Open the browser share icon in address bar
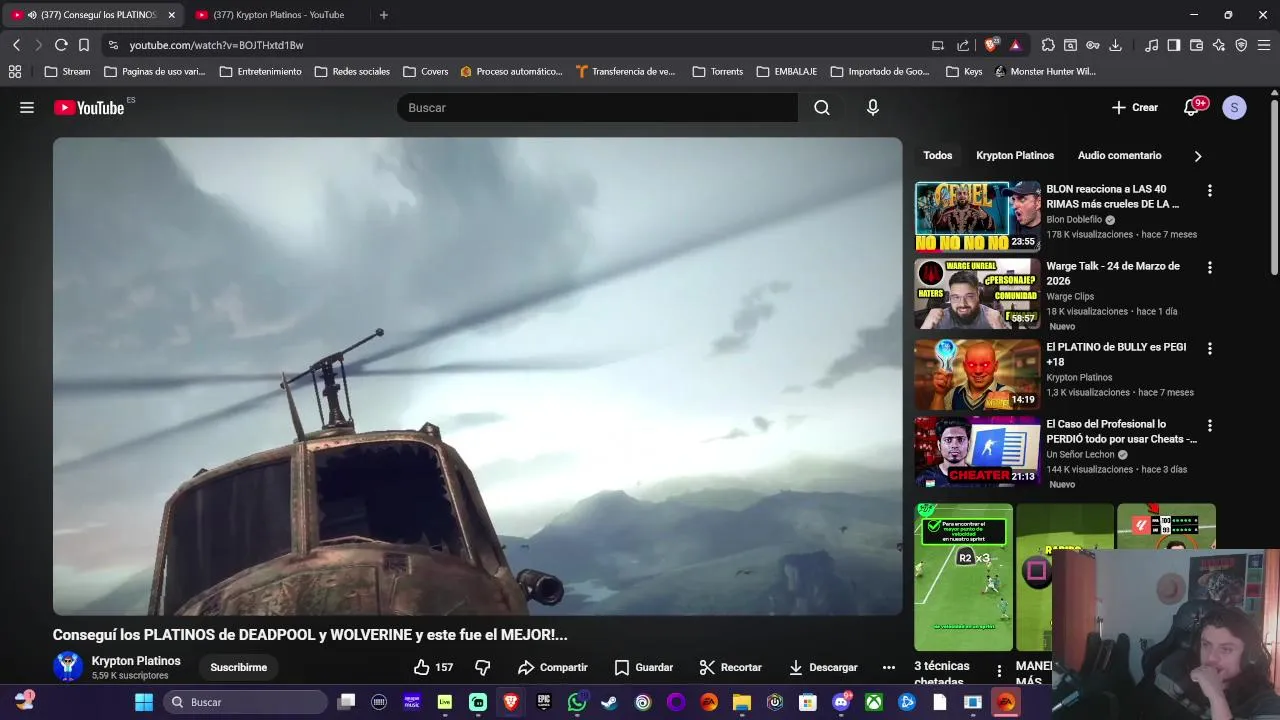1280x720 pixels. click(963, 45)
